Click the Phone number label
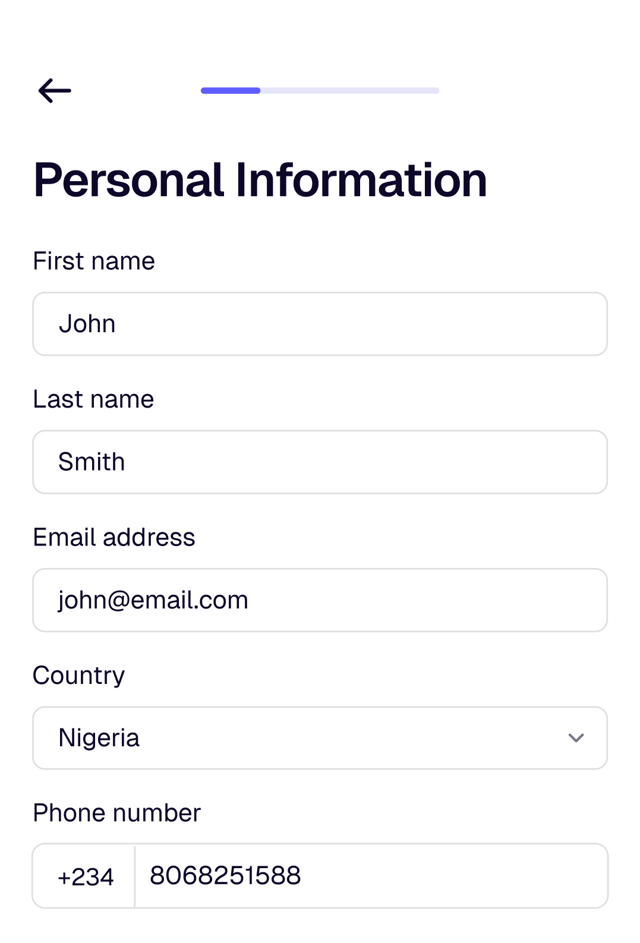 coord(116,813)
